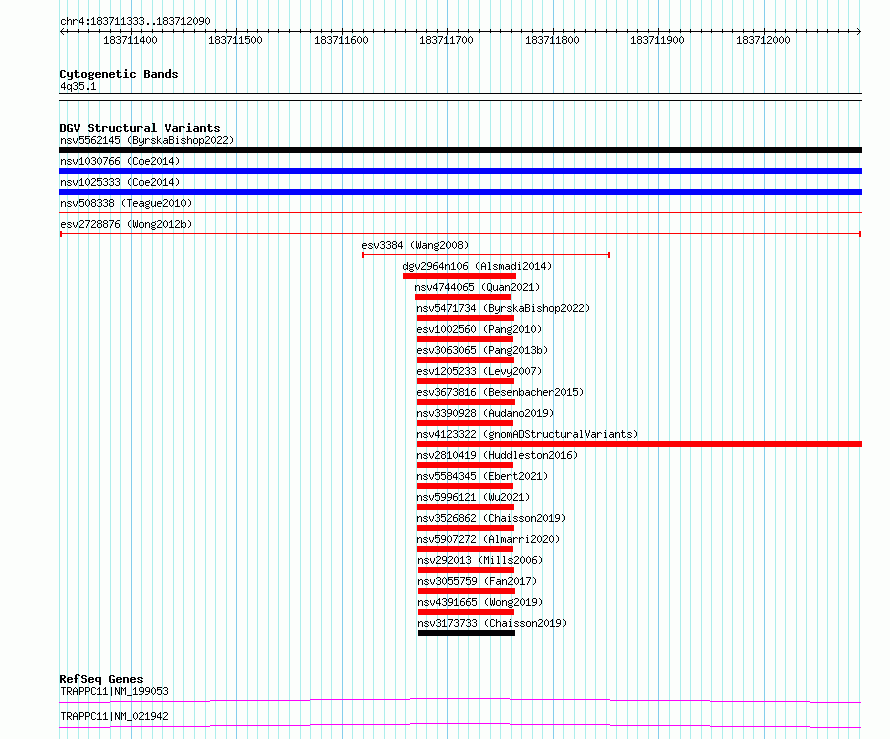The height and width of the screenshot is (739, 890).
Task: Click the red bar under dgv2964n106
Action: [460, 276]
